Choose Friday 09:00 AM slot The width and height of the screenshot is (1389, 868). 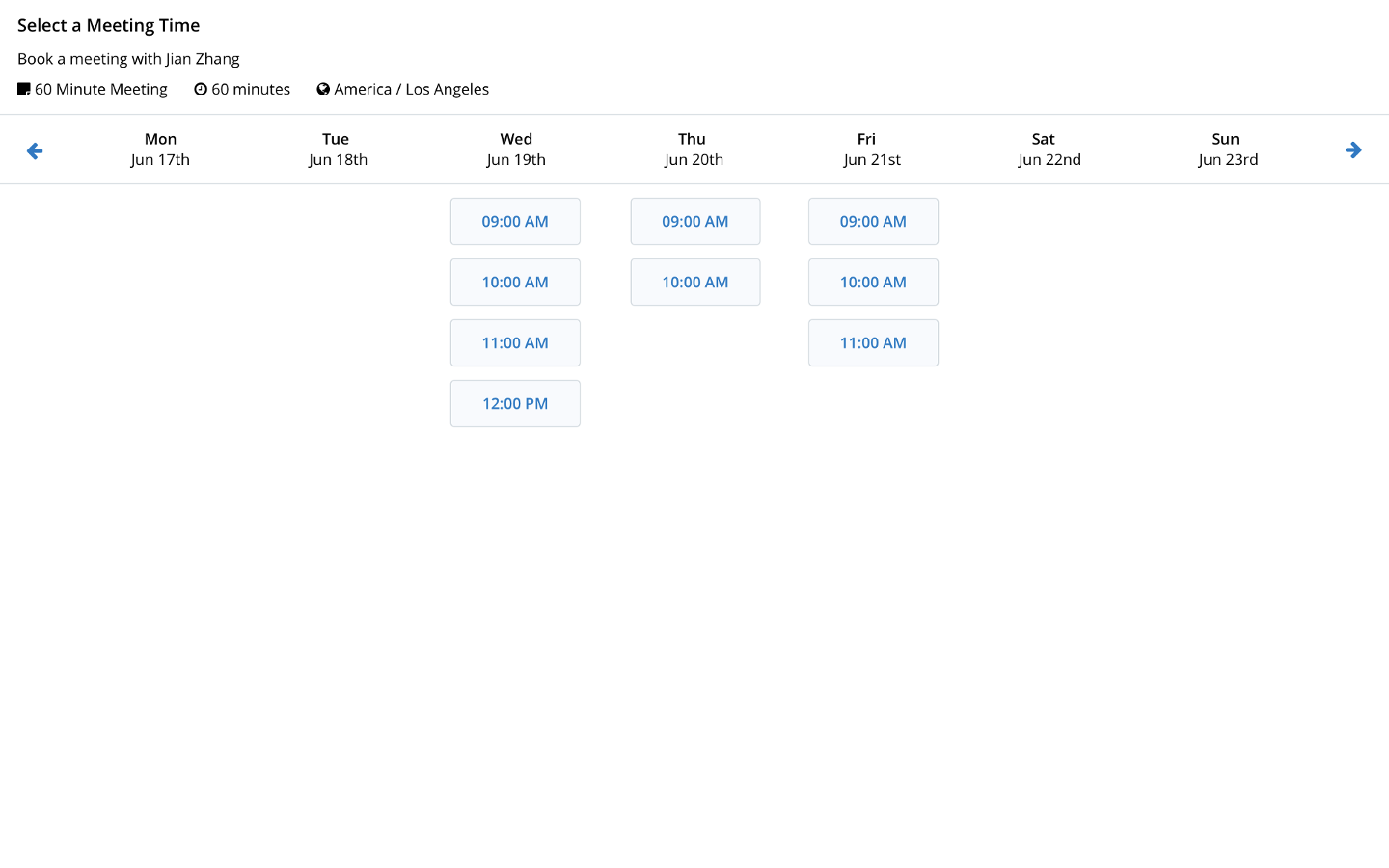(873, 222)
